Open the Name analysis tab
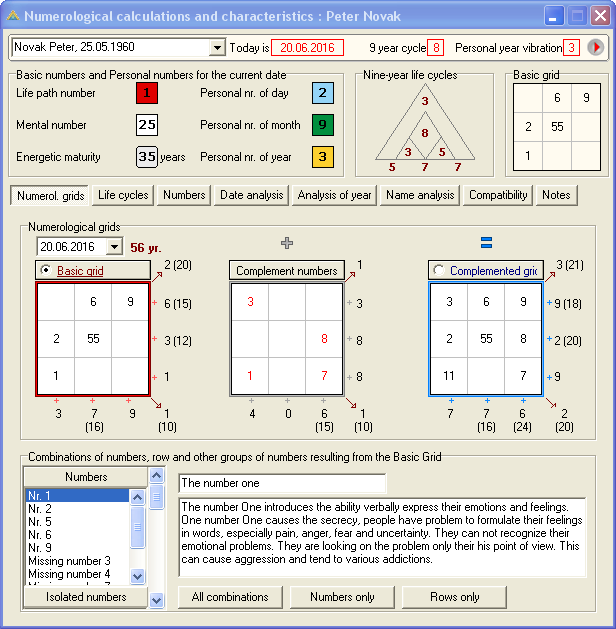Screen dimensions: 616x629 (x=419, y=195)
